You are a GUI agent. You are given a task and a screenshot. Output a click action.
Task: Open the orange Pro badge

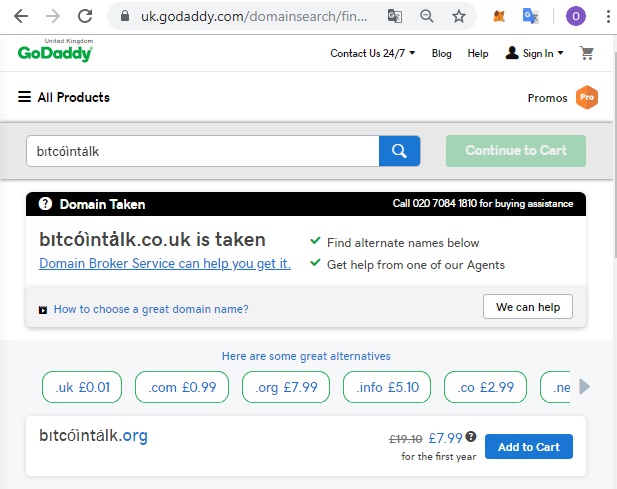(x=587, y=97)
